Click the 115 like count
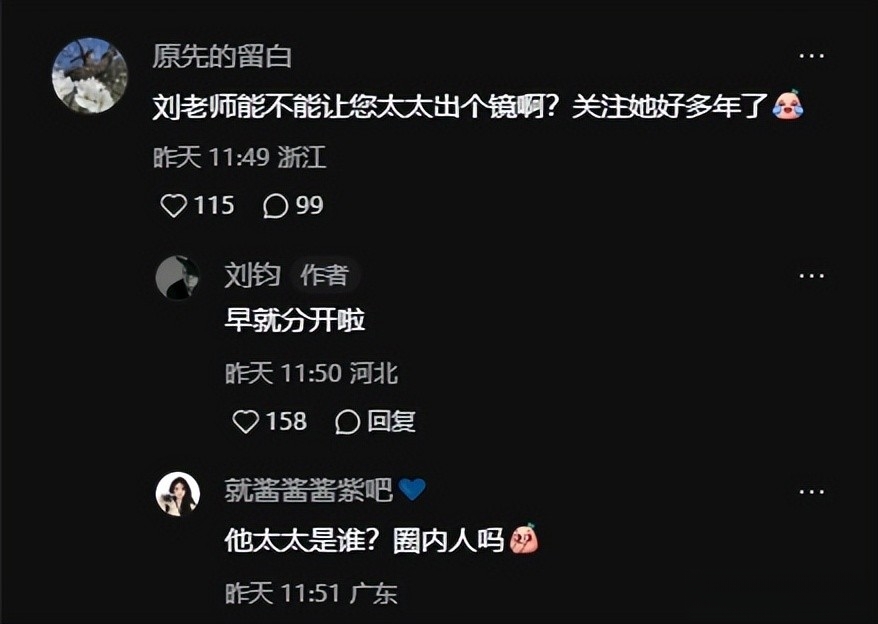This screenshot has width=878, height=624. (x=214, y=206)
